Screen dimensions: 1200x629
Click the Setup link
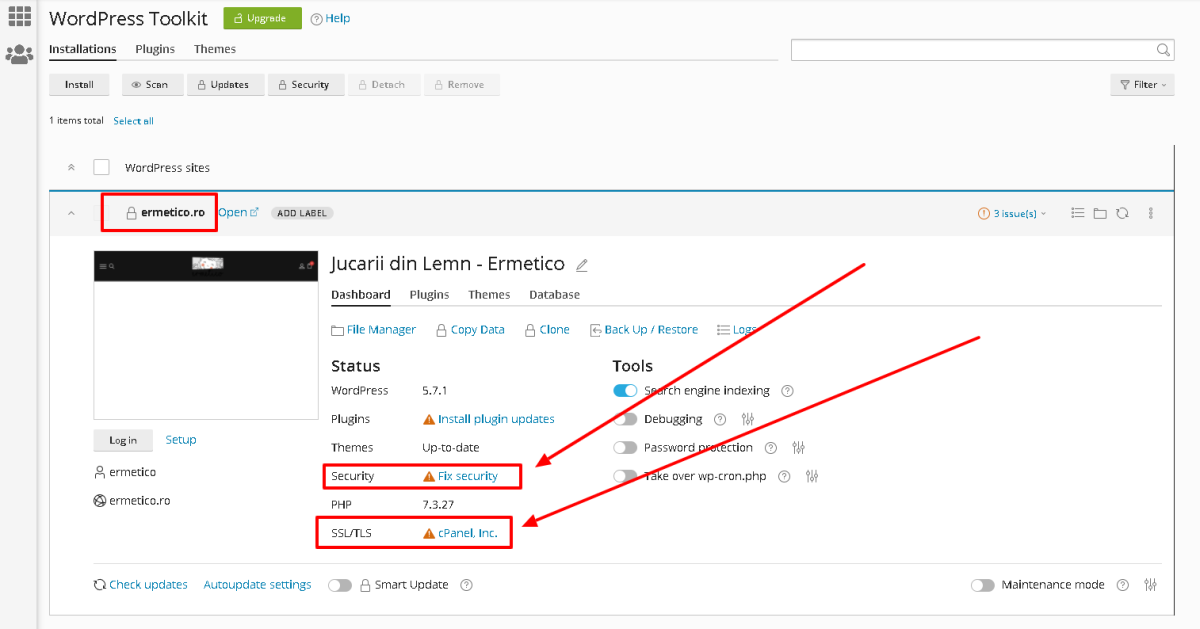[x=181, y=440]
